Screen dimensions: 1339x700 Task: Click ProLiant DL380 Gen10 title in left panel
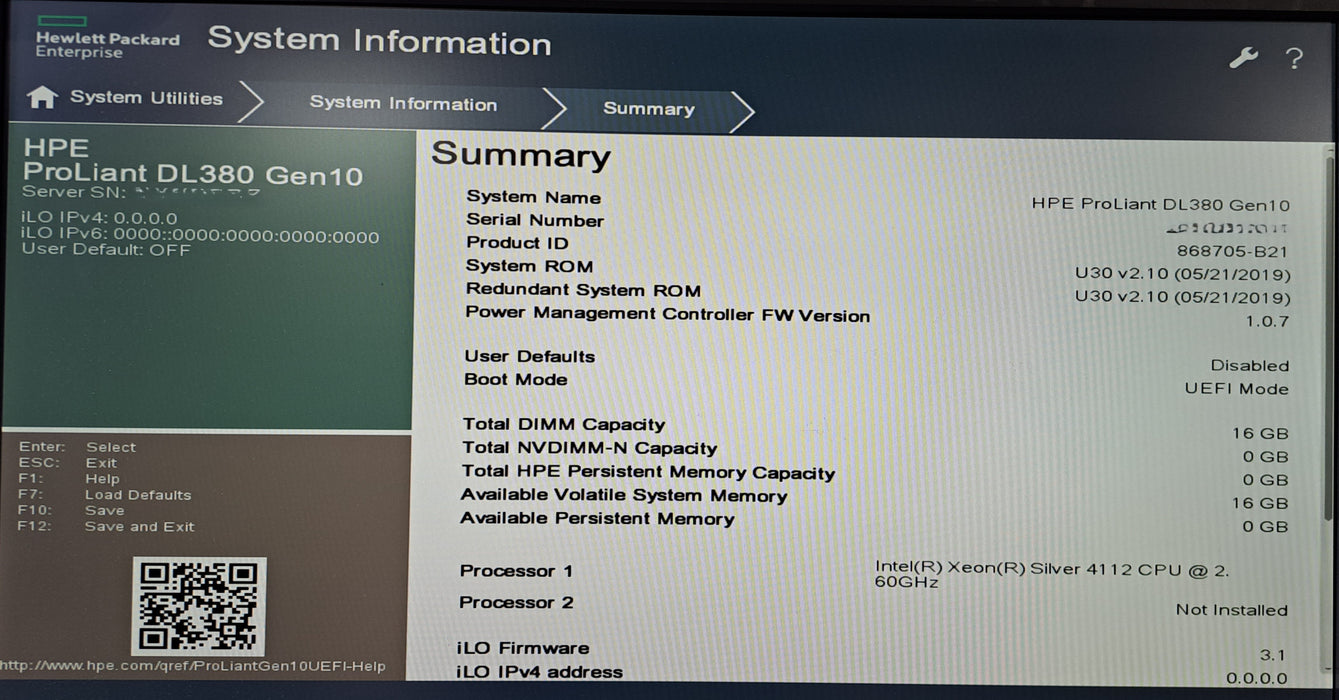(x=193, y=175)
